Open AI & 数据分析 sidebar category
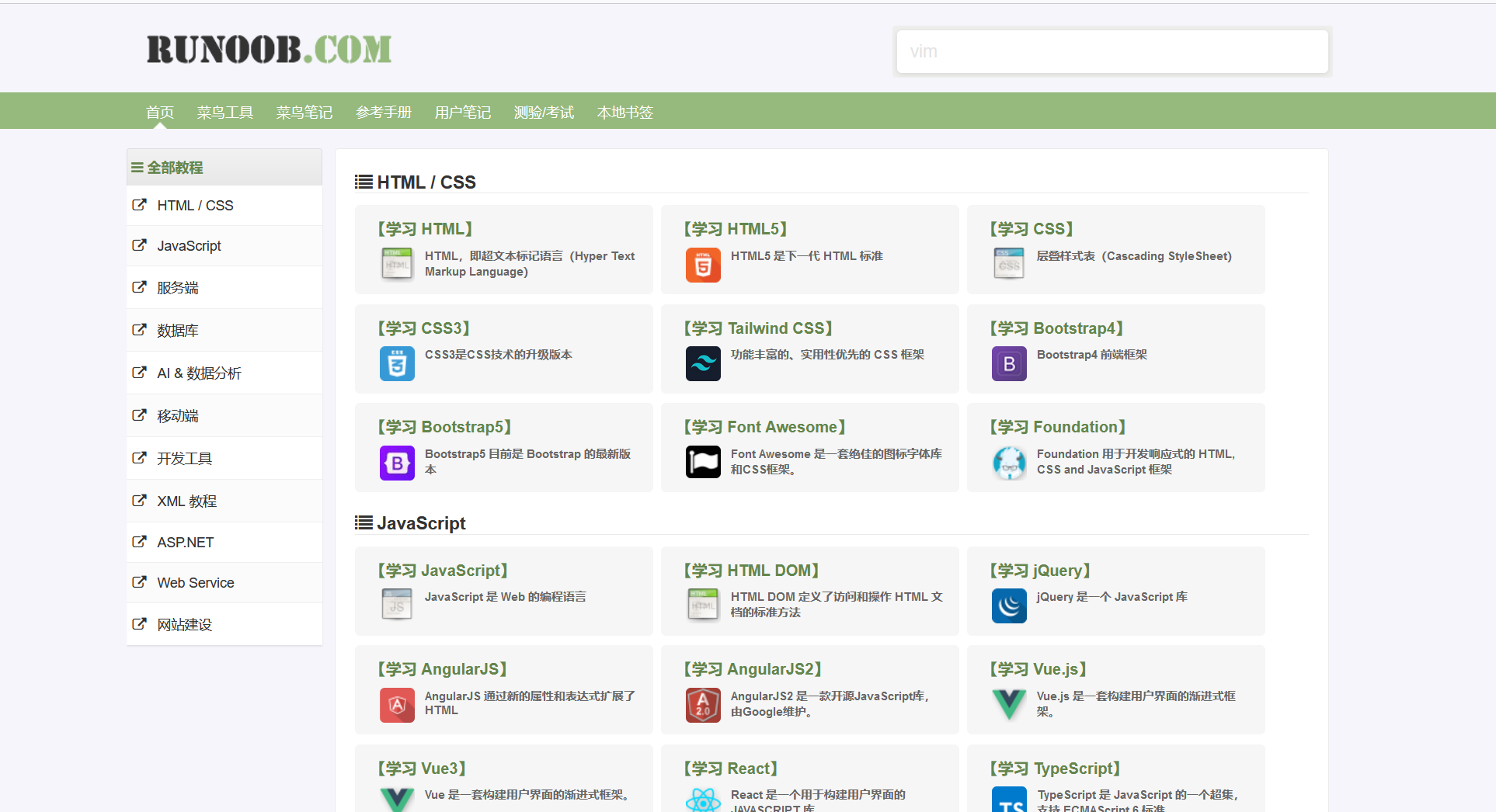 199,373
